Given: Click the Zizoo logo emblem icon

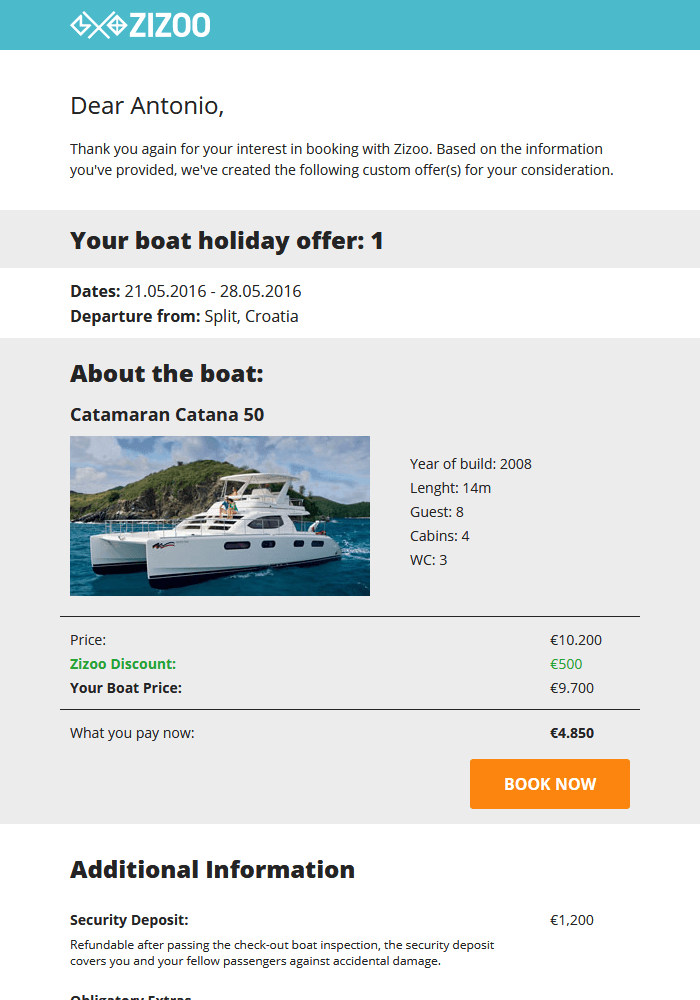Looking at the screenshot, I should coord(98,25).
